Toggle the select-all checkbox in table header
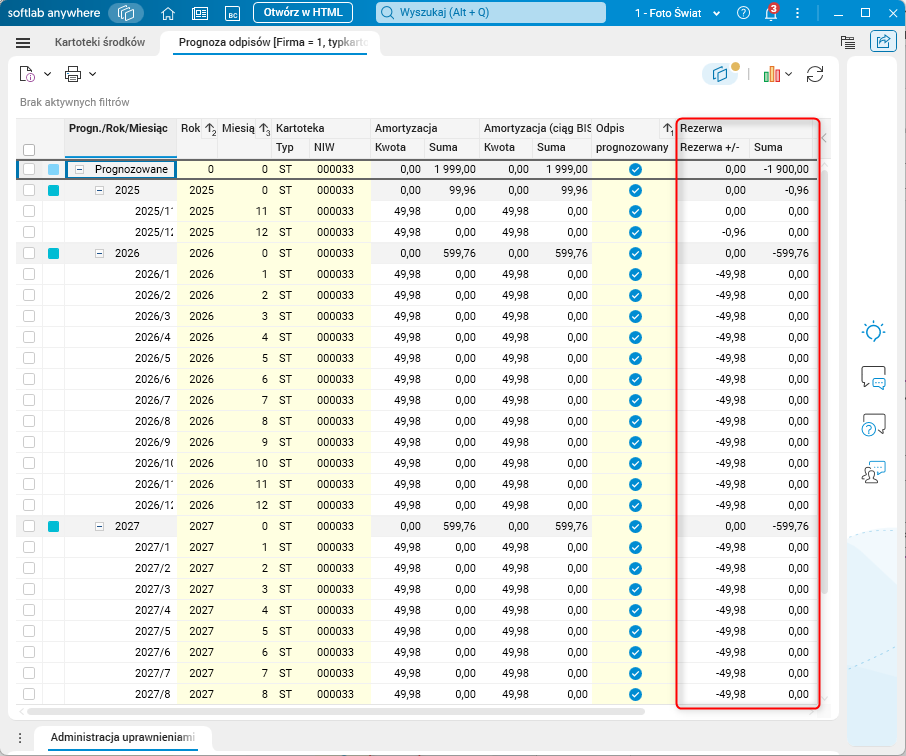 [29, 149]
